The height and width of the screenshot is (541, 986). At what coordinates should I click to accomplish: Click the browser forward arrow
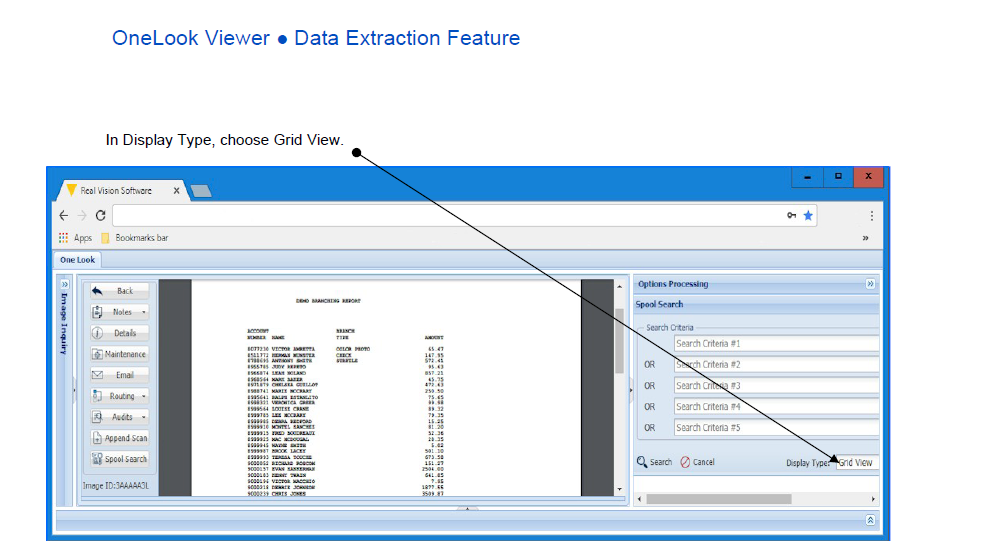click(82, 216)
